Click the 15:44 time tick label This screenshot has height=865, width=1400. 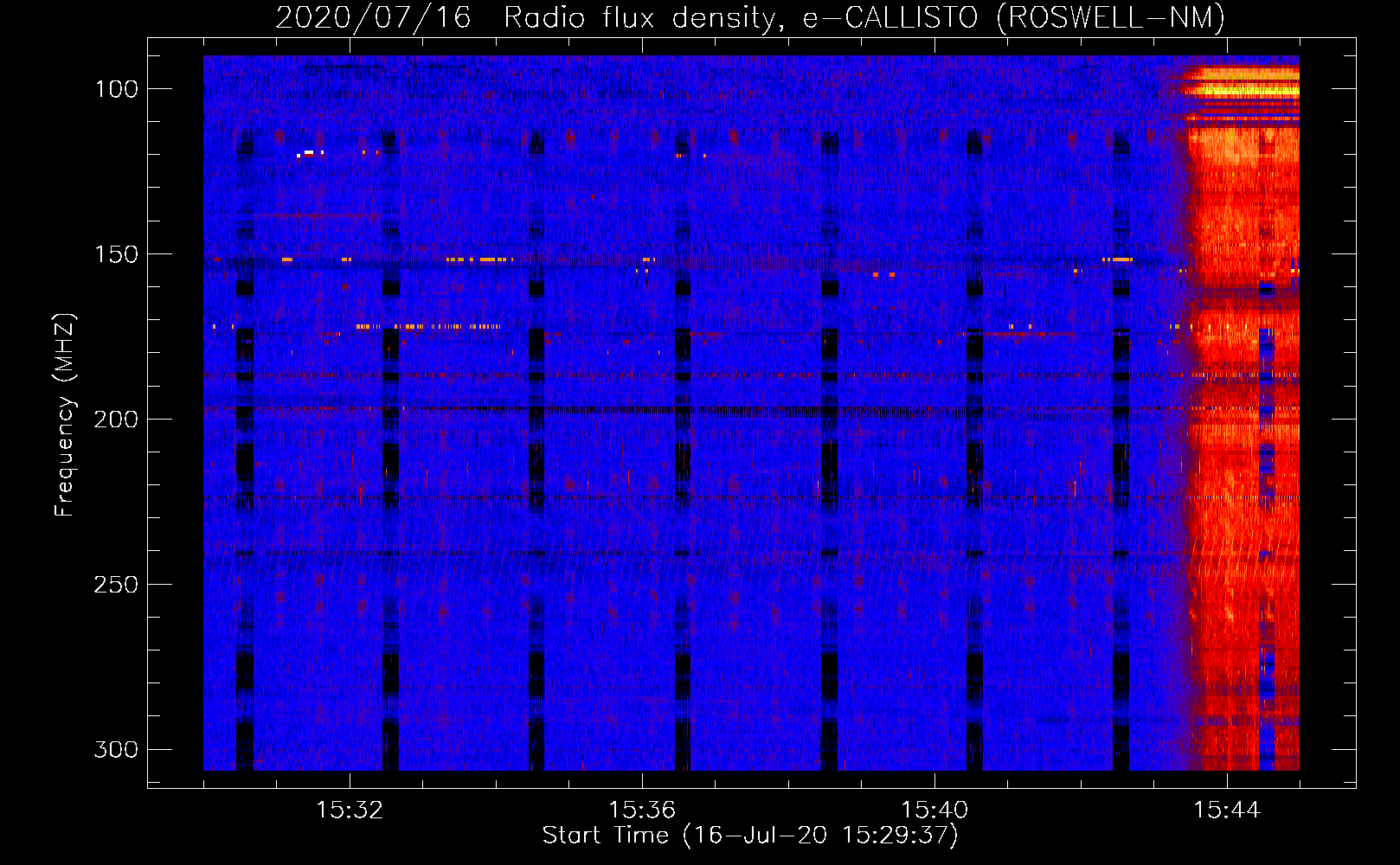1227,811
